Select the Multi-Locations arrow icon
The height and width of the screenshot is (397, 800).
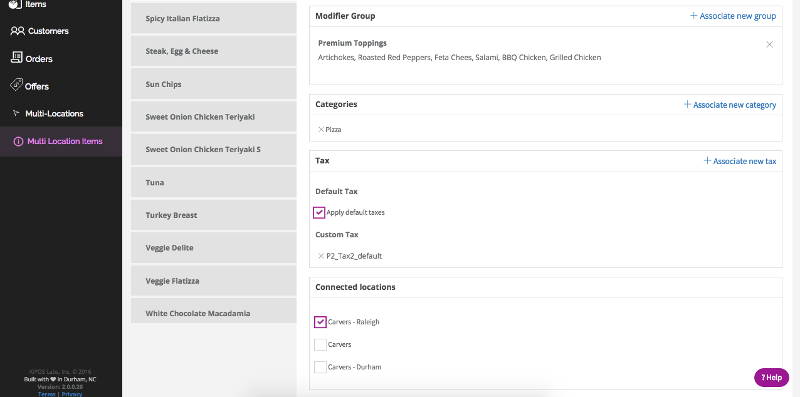tap(16, 113)
